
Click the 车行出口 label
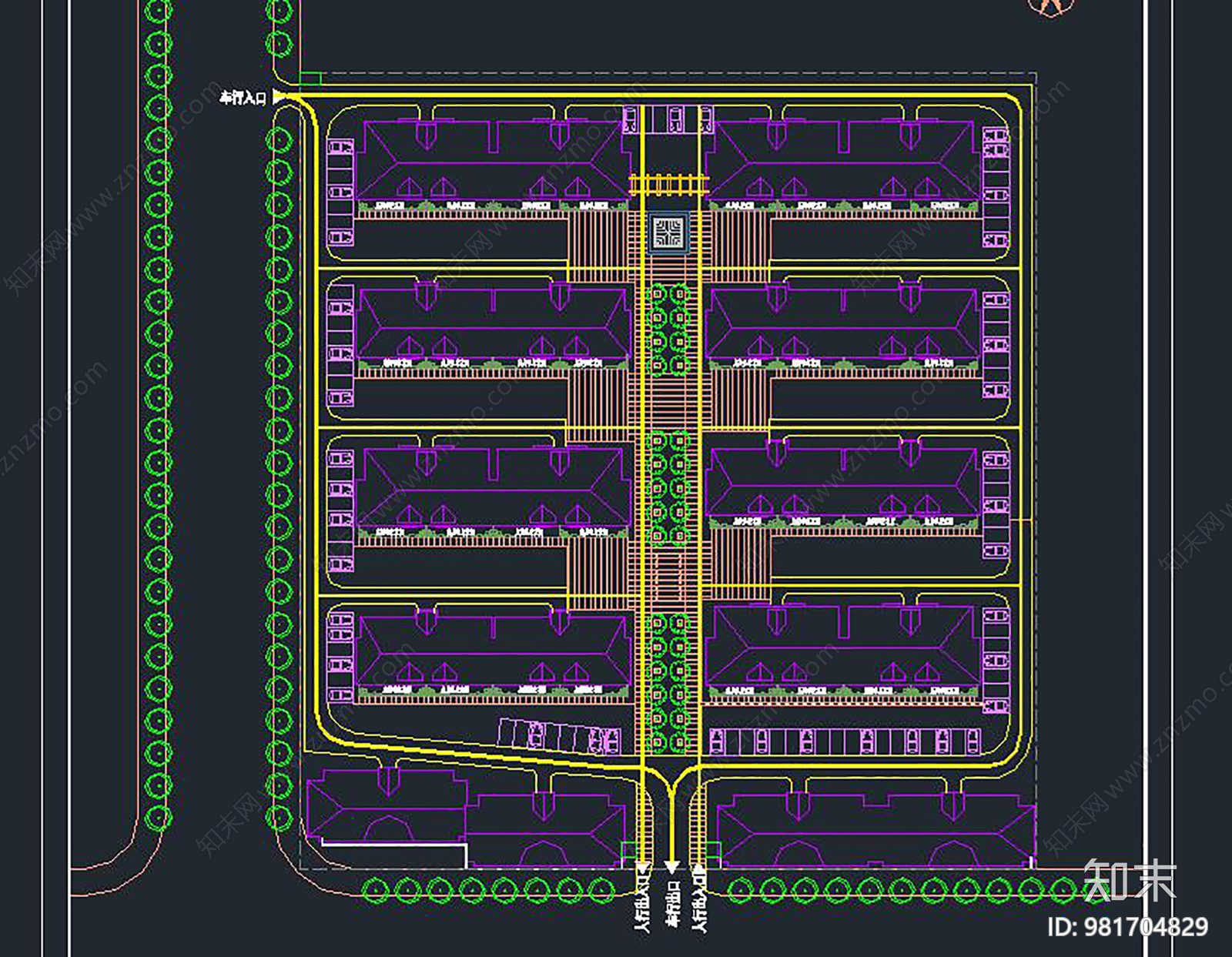(672, 905)
